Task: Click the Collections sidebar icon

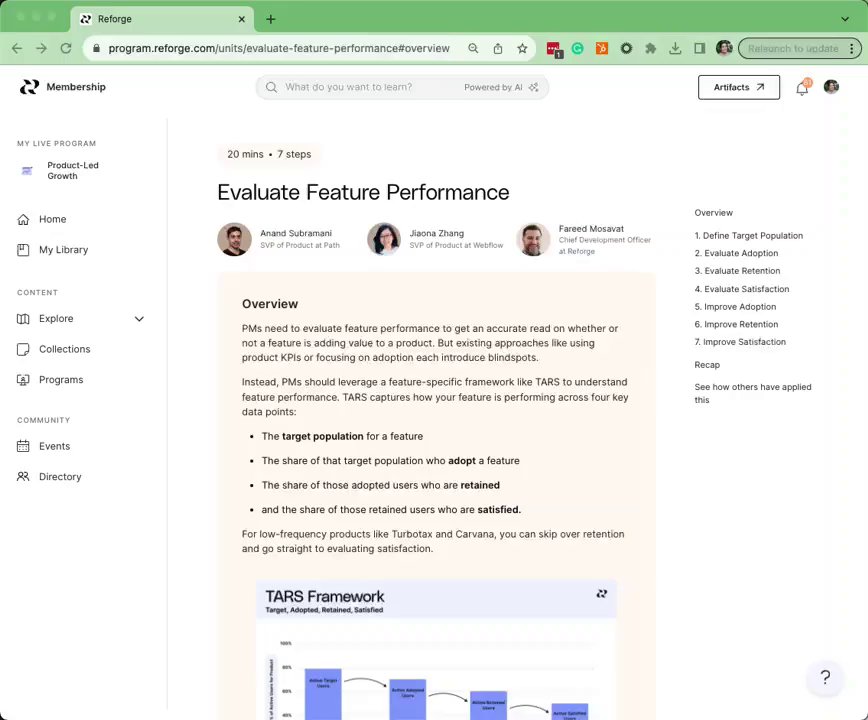Action: [23, 349]
